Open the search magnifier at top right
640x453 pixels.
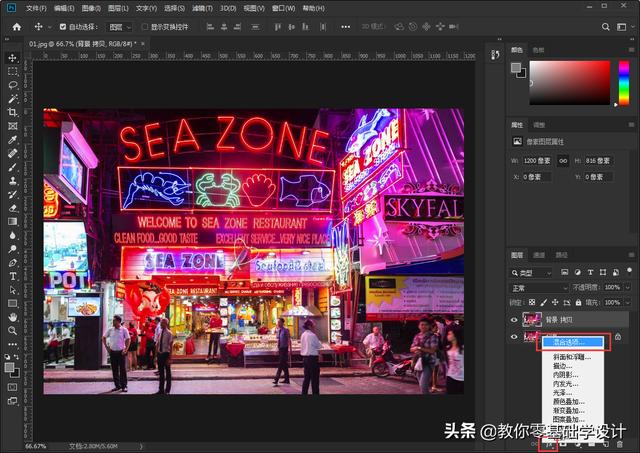[x=606, y=27]
